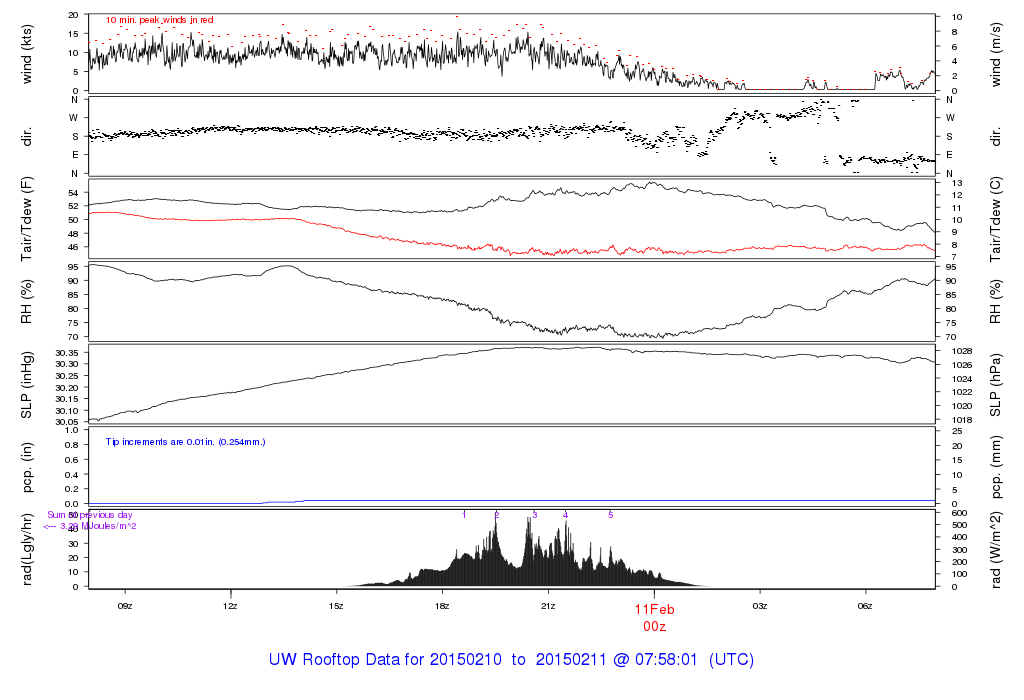The width and height of the screenshot is (1024, 700).
Task: Click the 'RH (%)' left axis label
Action: click(27, 301)
